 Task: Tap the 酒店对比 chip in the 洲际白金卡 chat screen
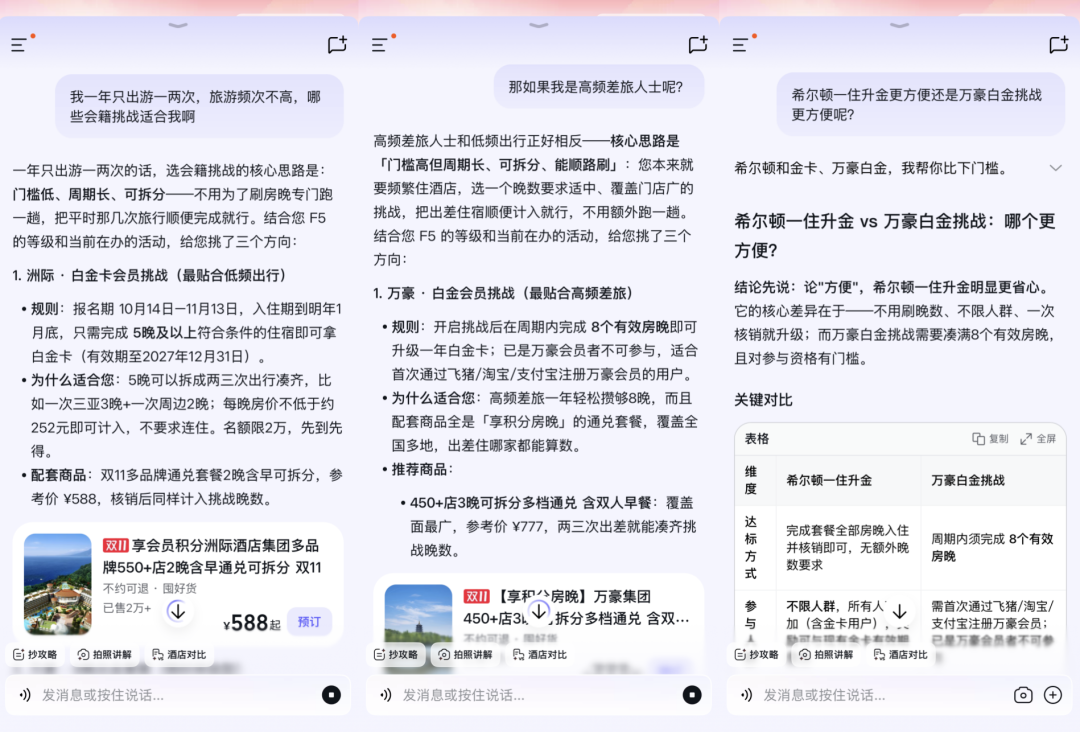[179, 655]
